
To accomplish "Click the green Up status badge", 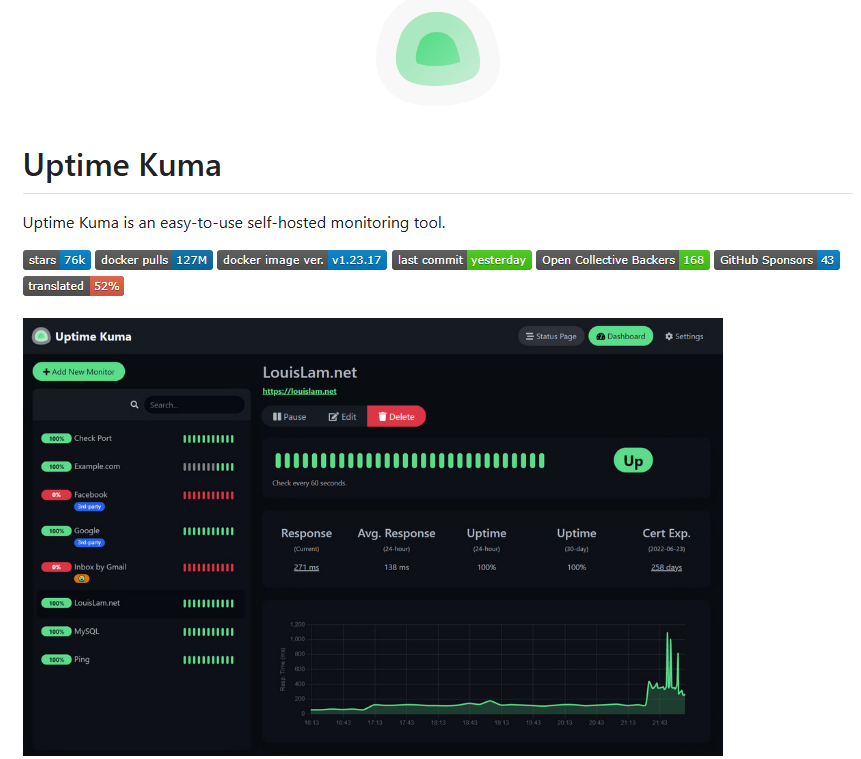I will pos(633,461).
